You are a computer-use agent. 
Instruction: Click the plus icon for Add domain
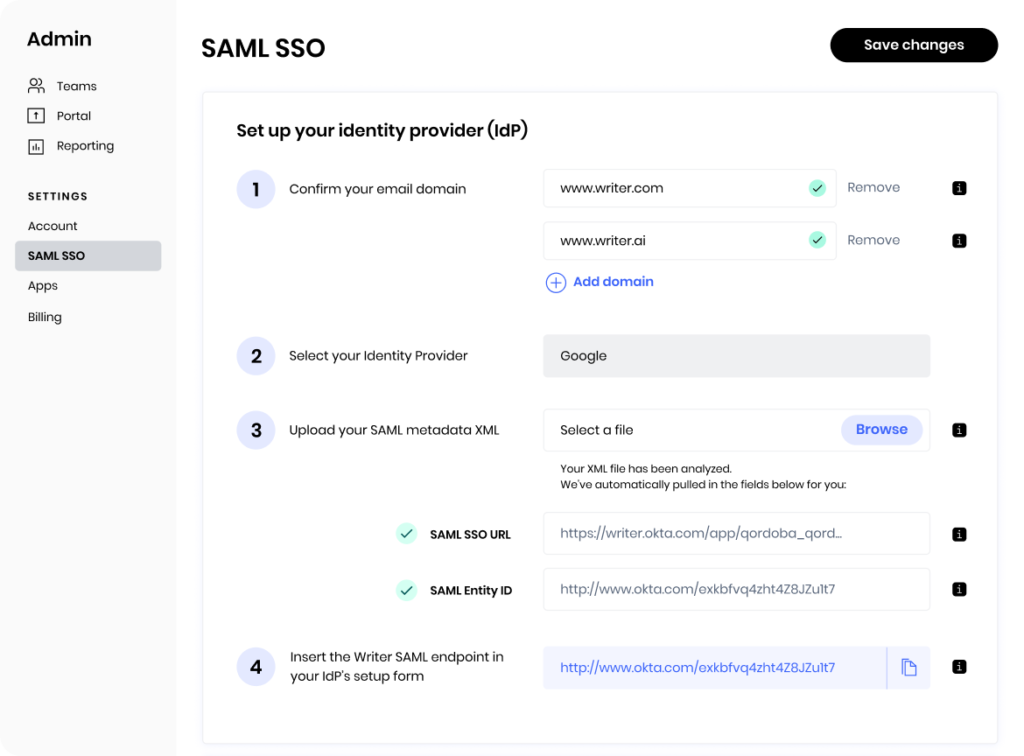click(556, 283)
